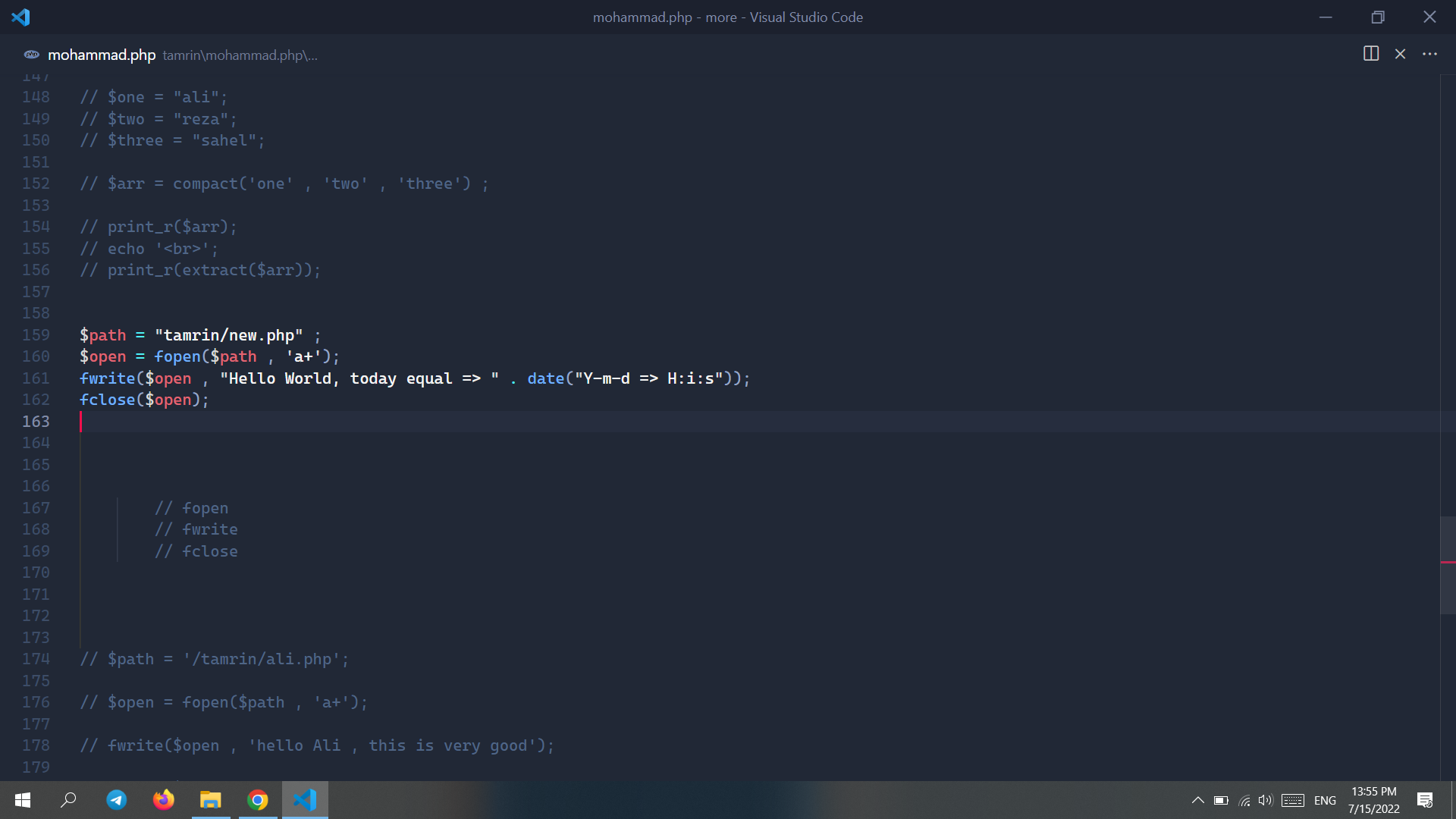
Task: Open Telegram from the taskbar
Action: tap(116, 800)
